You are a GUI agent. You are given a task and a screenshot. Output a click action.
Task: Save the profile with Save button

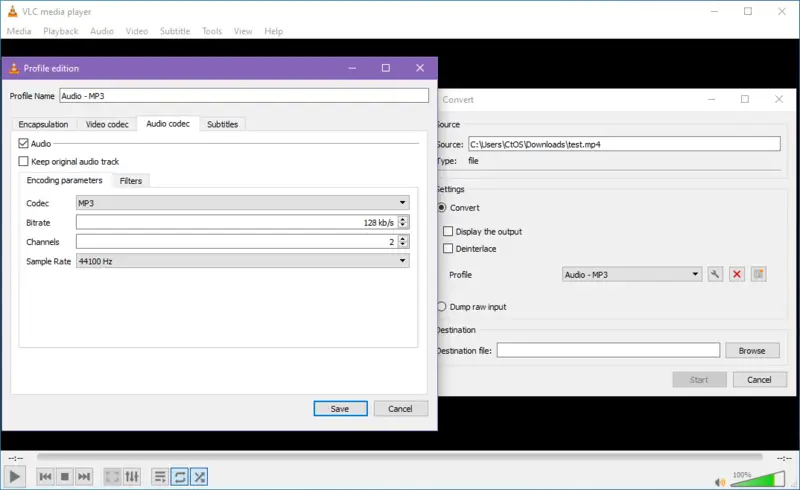(340, 408)
